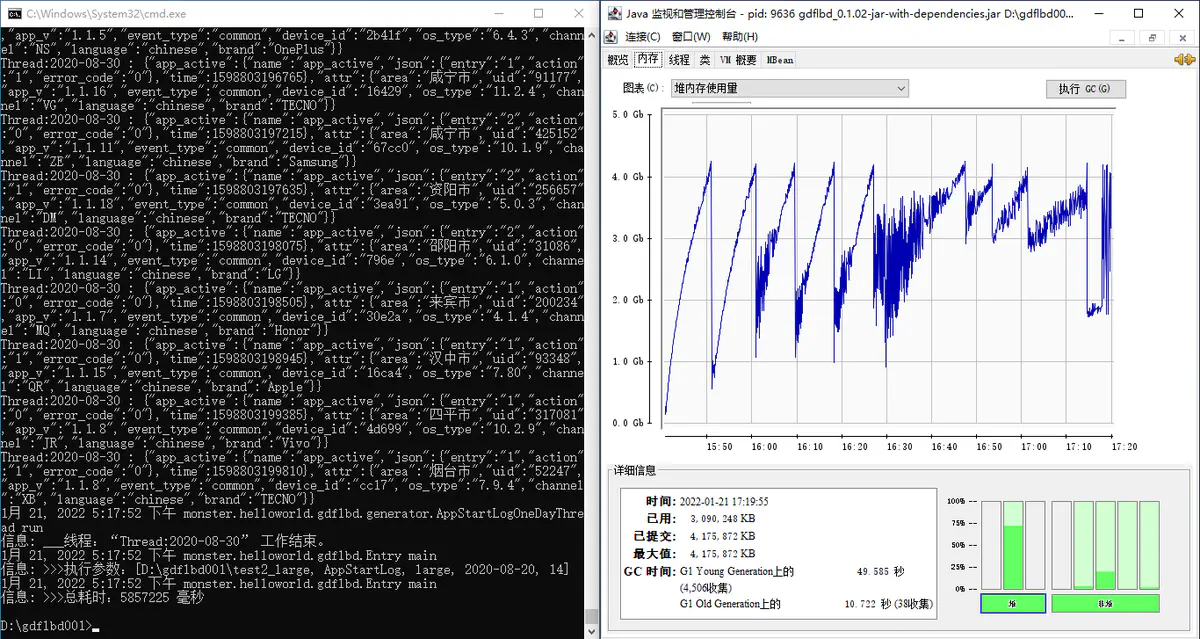1200x639 pixels.
Task: Click the 已提交 value 4,175,872 KB
Action: [723, 537]
